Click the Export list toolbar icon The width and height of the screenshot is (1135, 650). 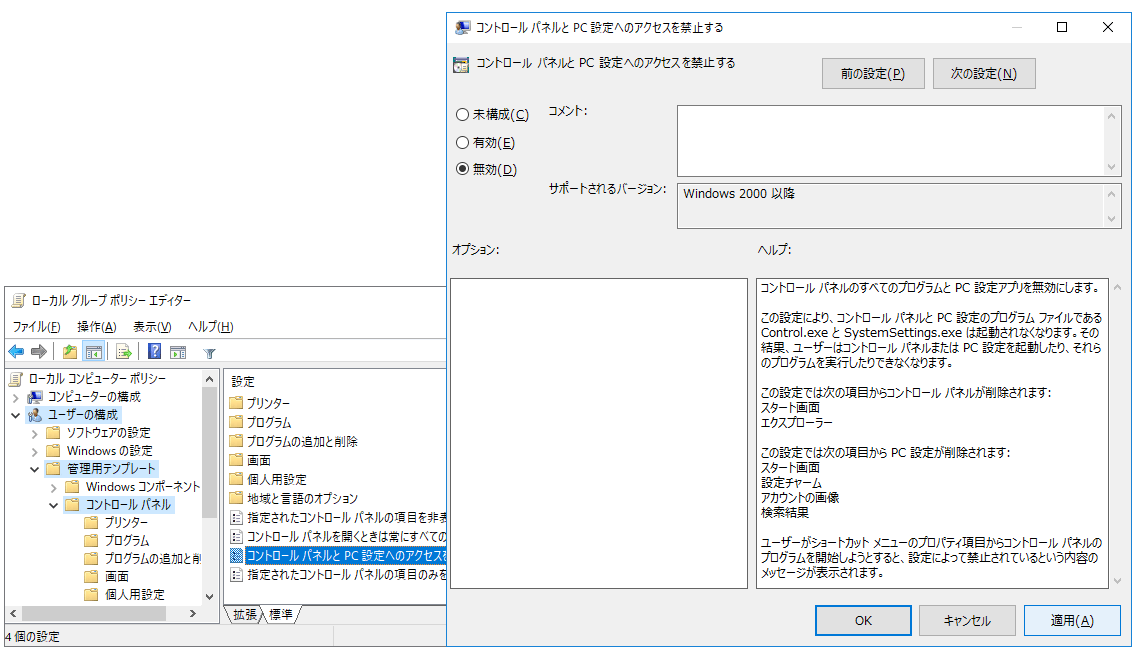point(124,352)
